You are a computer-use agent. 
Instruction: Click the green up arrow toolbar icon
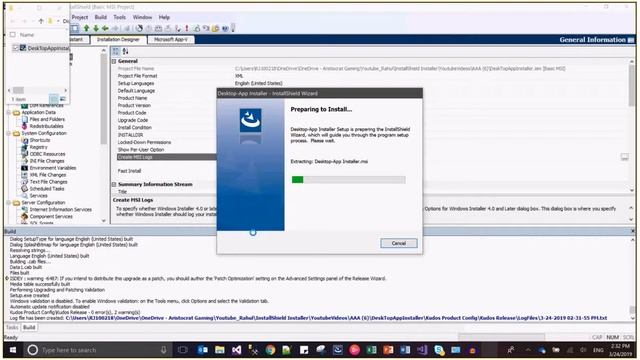click(86, 28)
